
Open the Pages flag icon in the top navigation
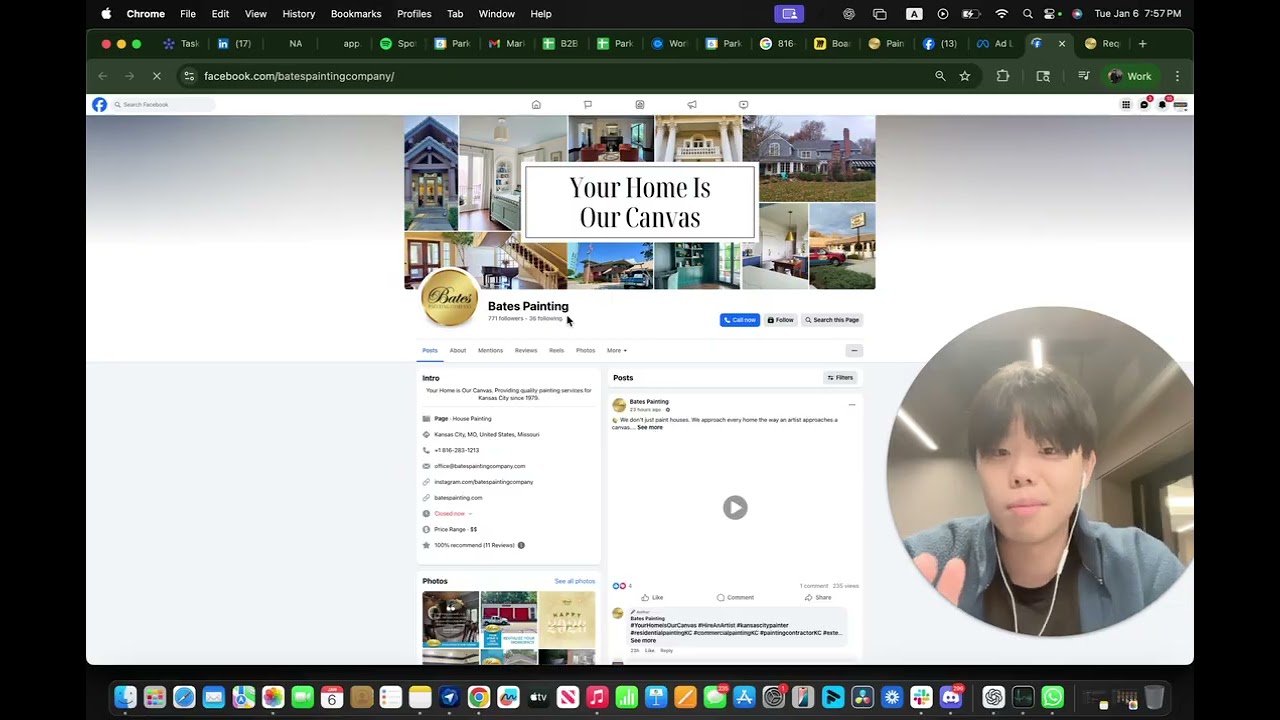tap(588, 104)
